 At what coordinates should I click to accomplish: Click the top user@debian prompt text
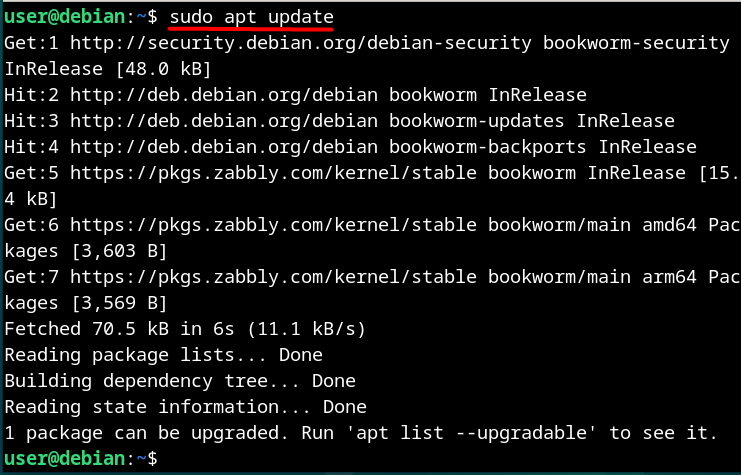tap(64, 17)
